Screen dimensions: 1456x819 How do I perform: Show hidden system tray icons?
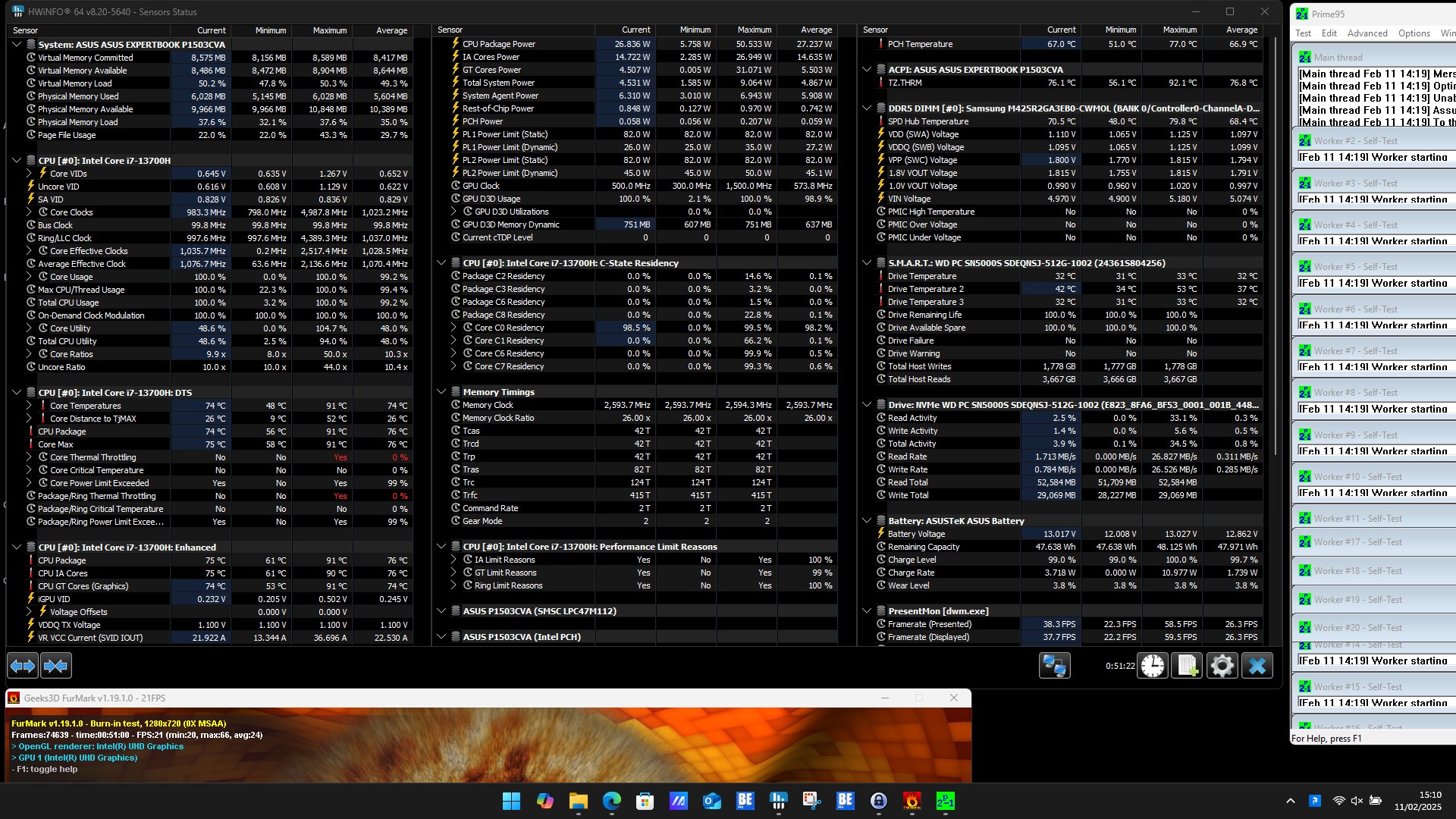[x=1290, y=801]
